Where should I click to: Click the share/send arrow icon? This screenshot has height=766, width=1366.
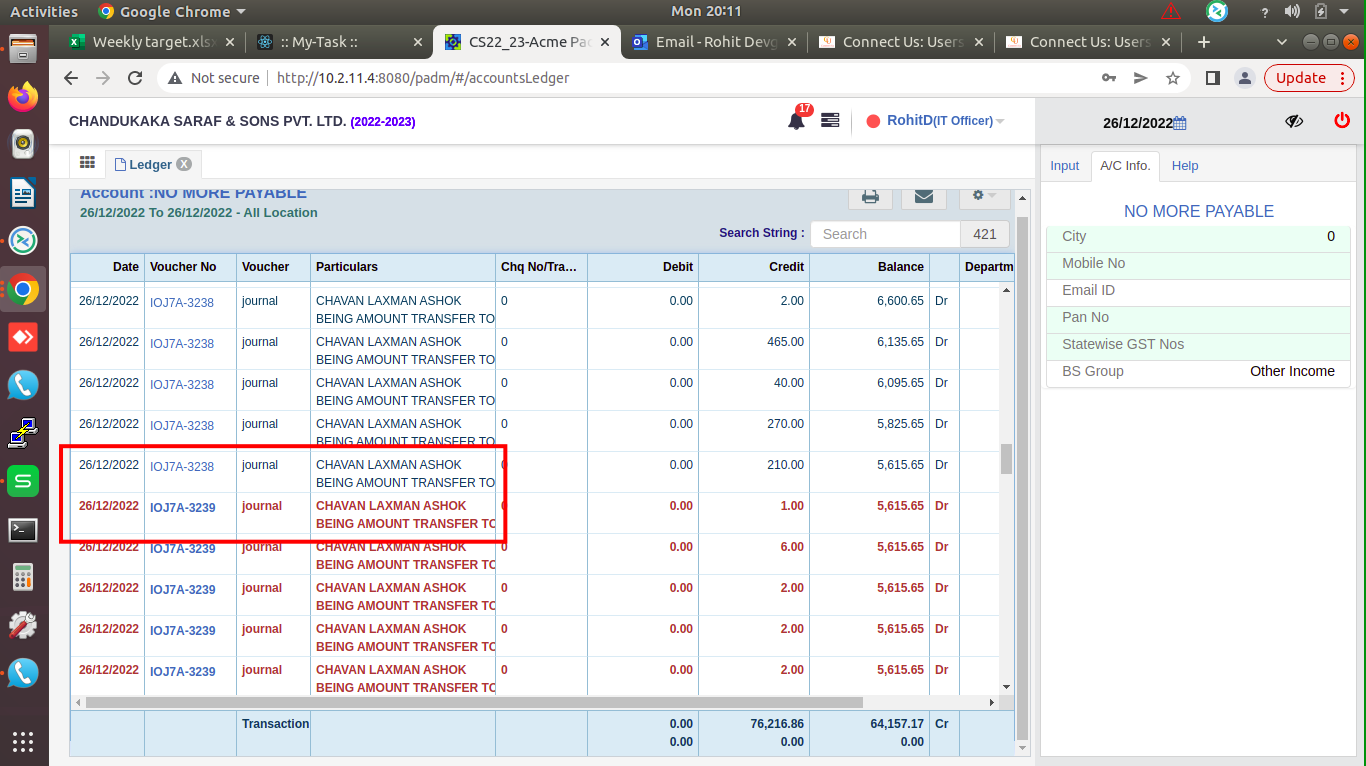point(1140,78)
